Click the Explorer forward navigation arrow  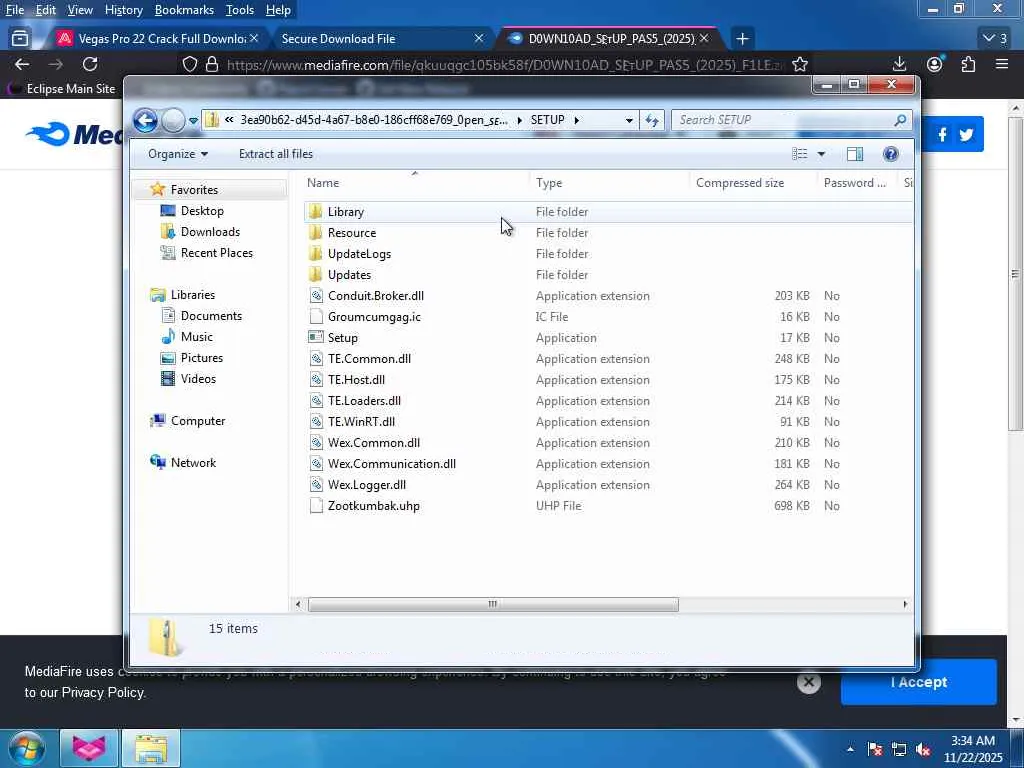pos(173,120)
